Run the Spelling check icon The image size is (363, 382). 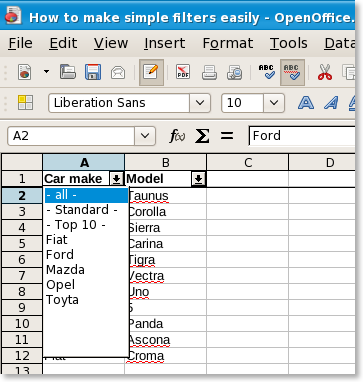[267, 72]
